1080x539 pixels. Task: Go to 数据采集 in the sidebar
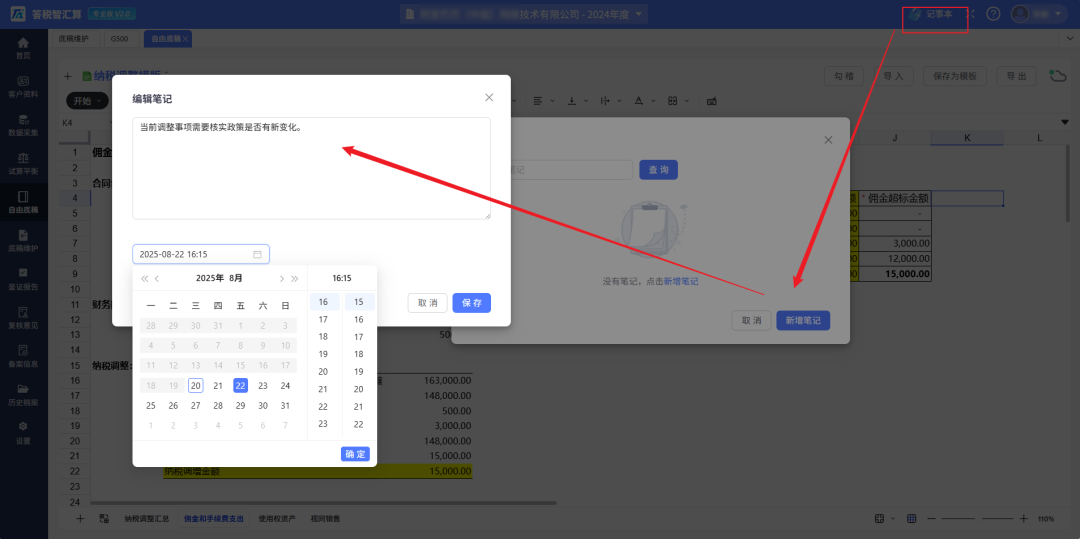tap(23, 125)
